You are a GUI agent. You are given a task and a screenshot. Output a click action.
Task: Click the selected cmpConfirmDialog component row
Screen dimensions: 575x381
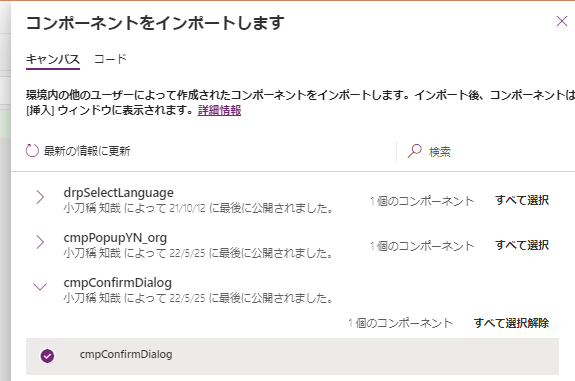[292, 356]
